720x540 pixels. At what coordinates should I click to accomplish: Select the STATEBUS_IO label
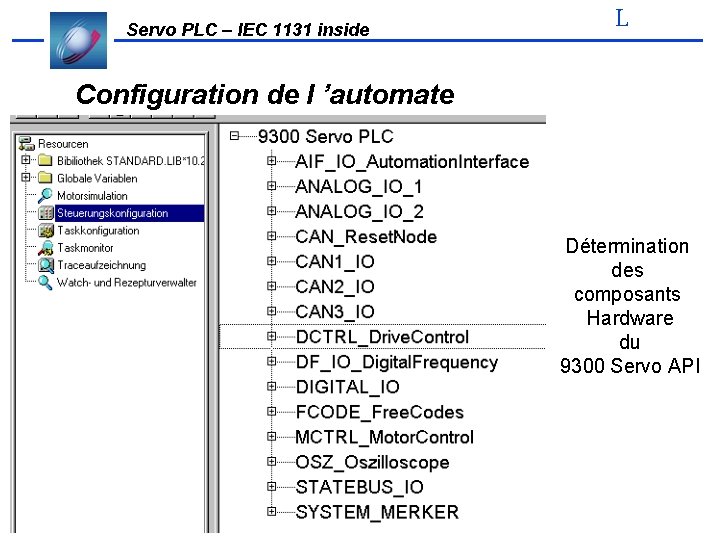point(359,487)
